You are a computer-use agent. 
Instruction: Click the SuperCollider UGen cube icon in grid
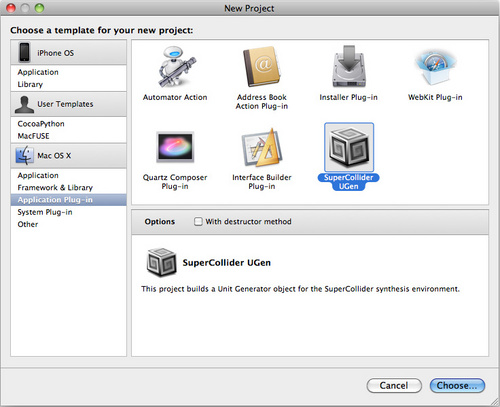click(x=349, y=147)
